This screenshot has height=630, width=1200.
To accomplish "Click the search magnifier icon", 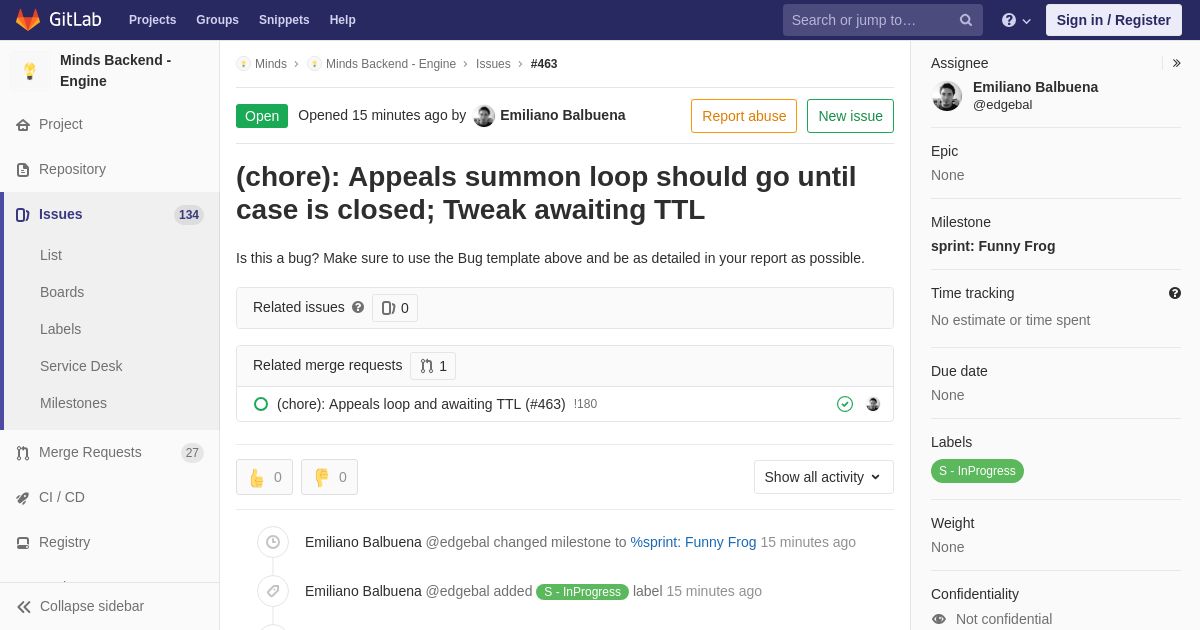I will tap(966, 20).
